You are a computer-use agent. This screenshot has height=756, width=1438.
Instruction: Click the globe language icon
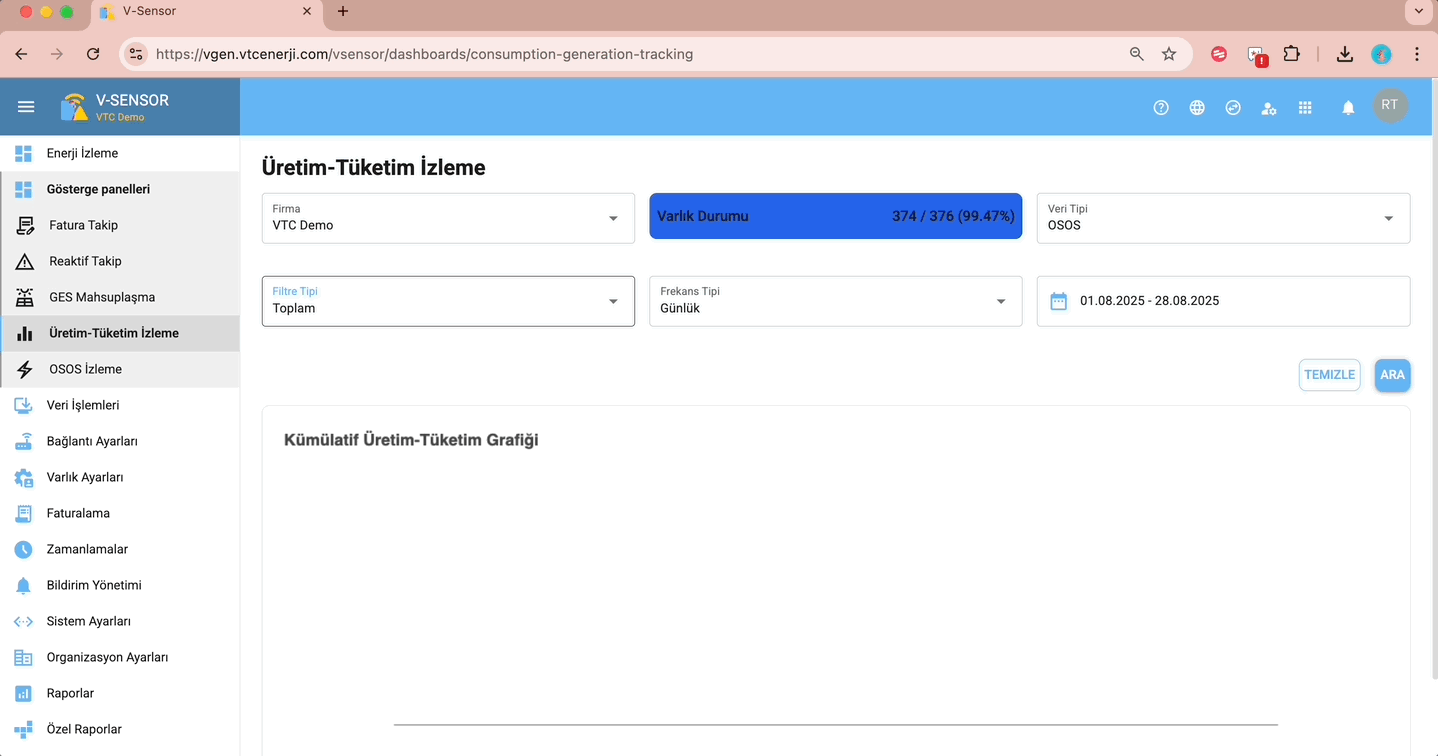(x=1197, y=108)
